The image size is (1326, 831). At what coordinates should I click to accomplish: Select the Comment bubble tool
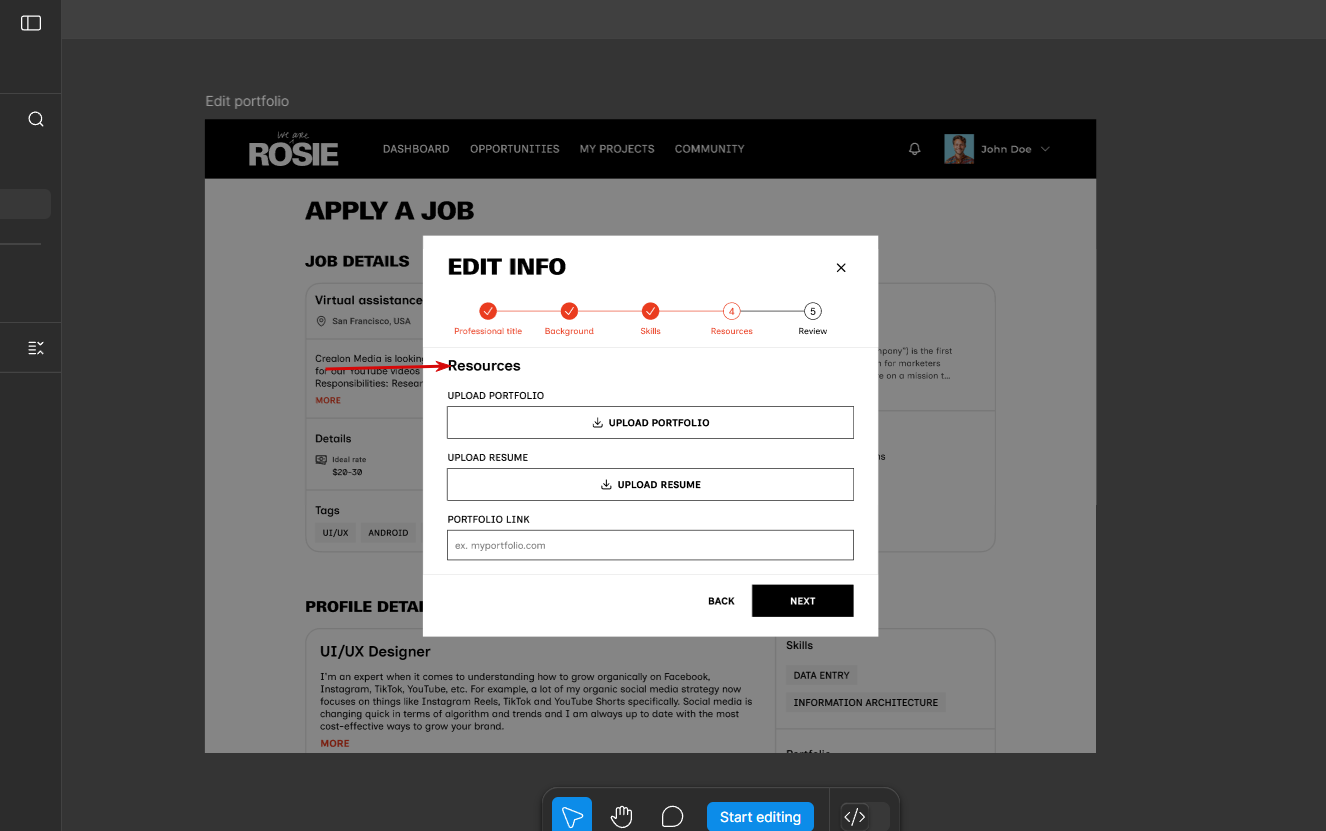coord(673,817)
